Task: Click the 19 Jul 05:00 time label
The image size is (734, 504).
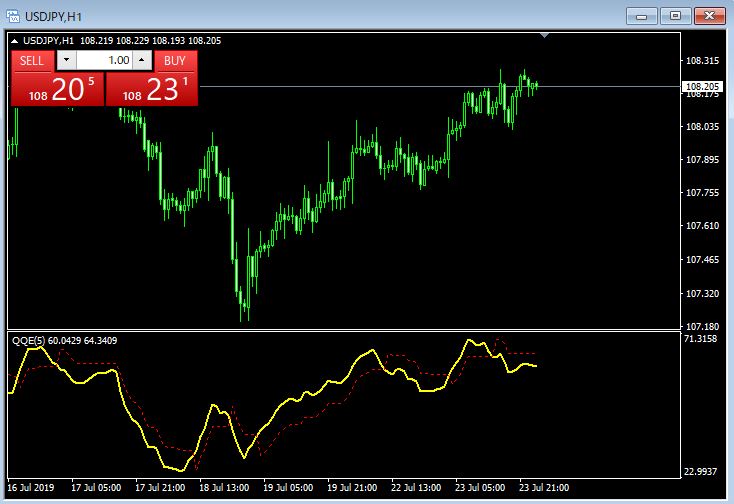Action: point(288,488)
